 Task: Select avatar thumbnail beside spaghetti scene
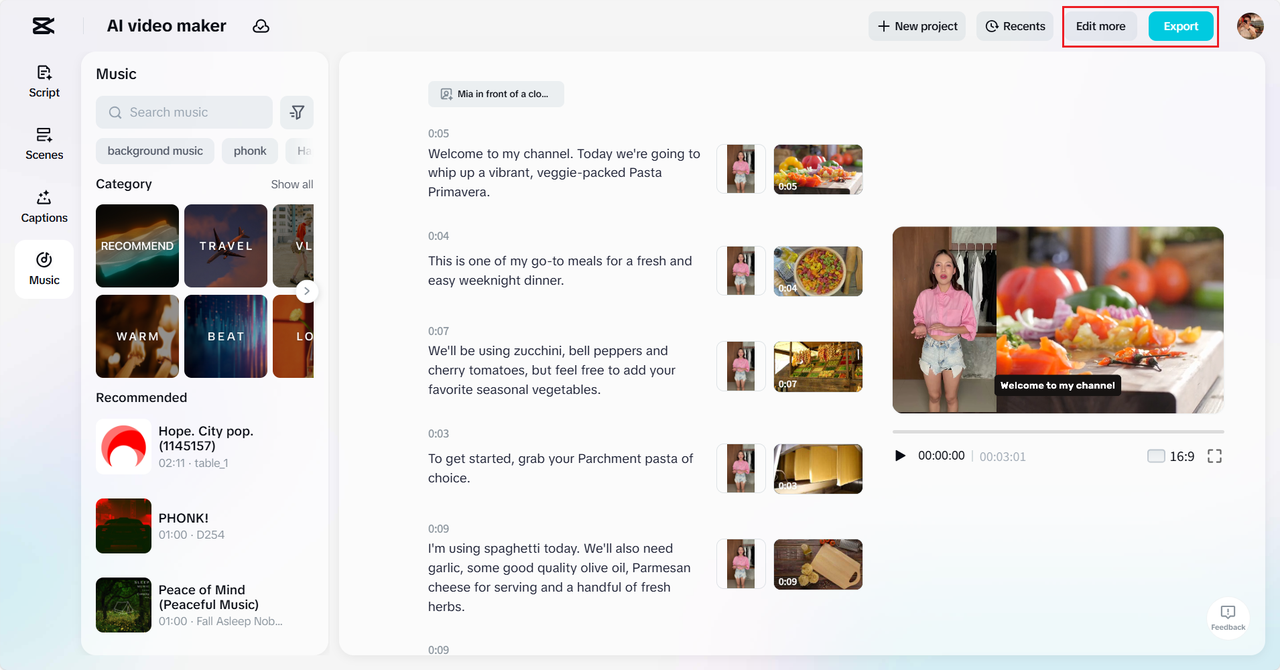[741, 564]
